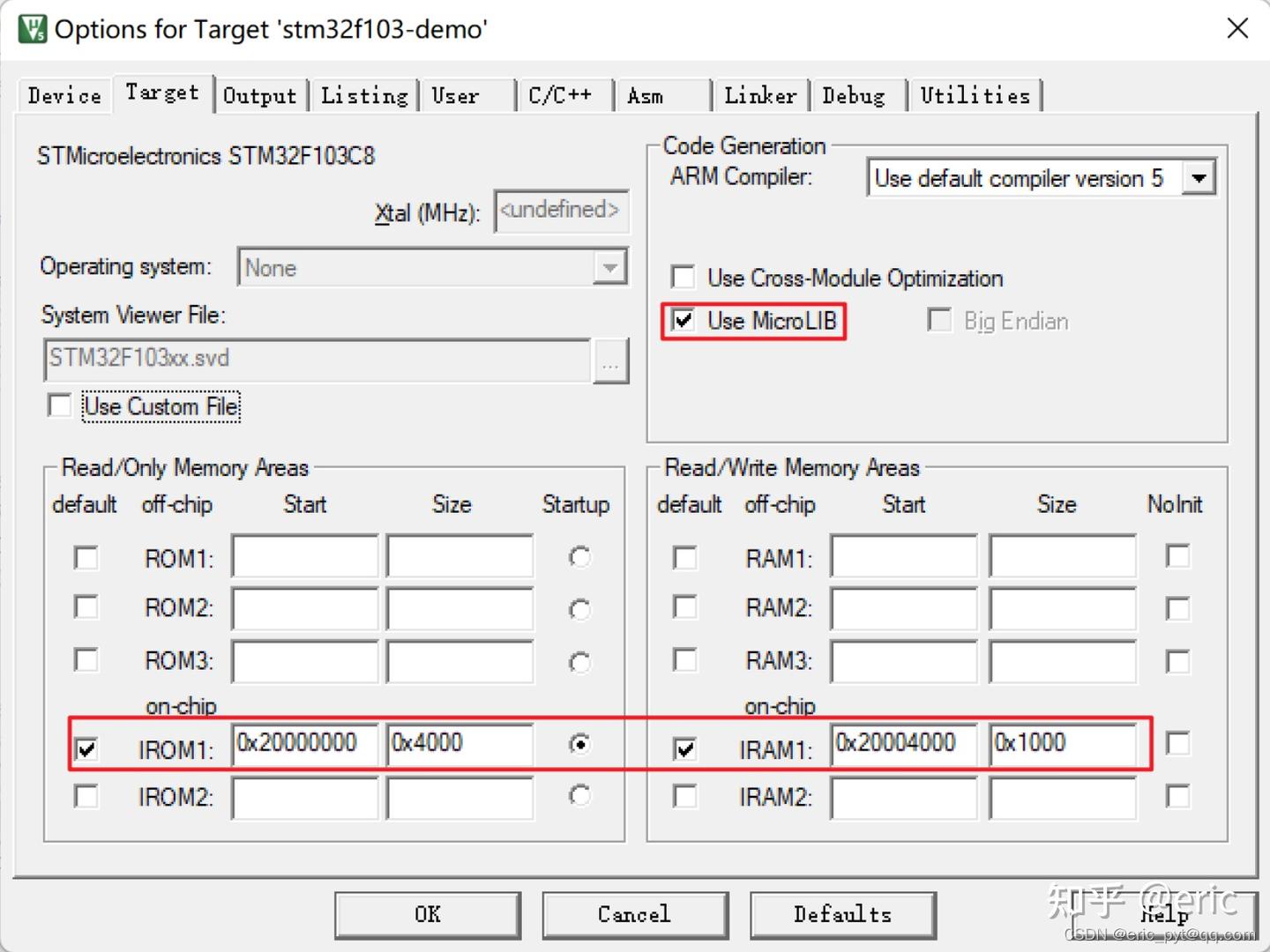
Task: Open the ARM Compiler version dropdown
Action: coord(1199,177)
